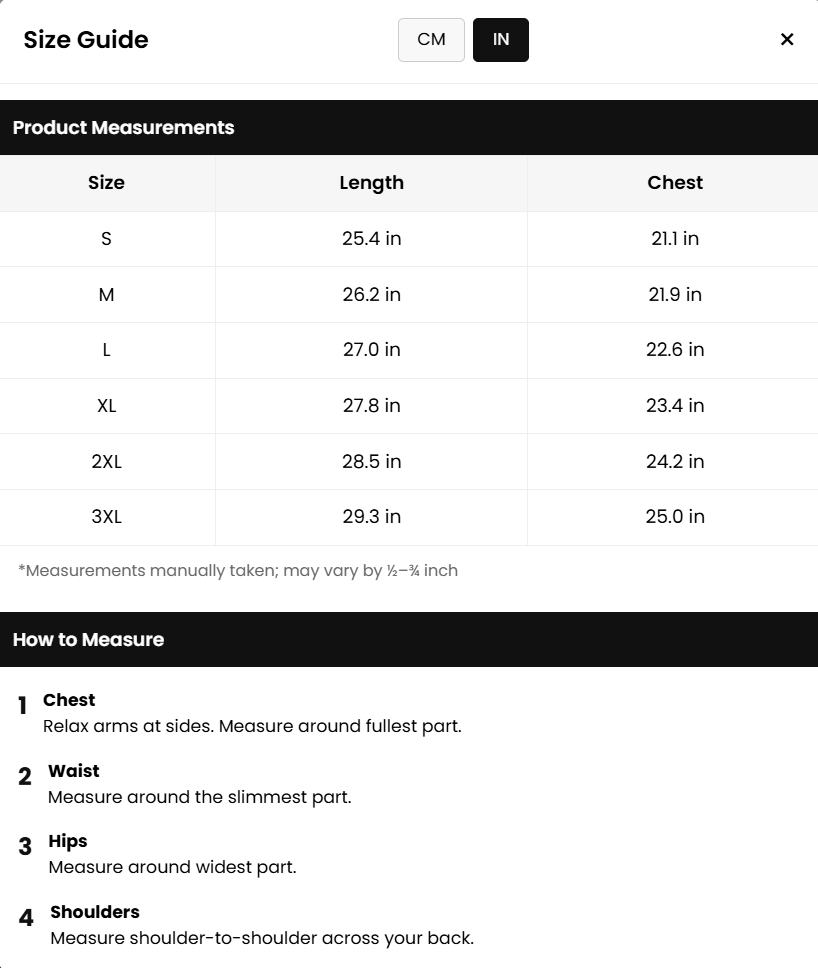Click the Shoulders measuring instruction heading
This screenshot has height=968, width=818.
click(95, 912)
